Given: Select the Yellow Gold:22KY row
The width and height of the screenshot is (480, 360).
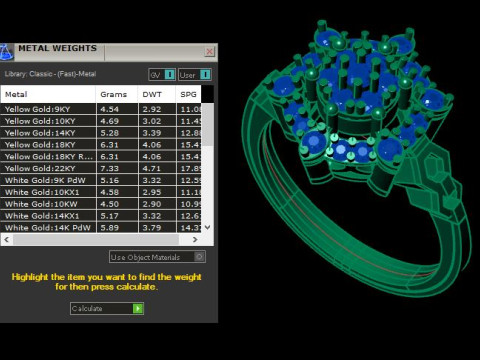Looking at the screenshot, I should 101,168.
